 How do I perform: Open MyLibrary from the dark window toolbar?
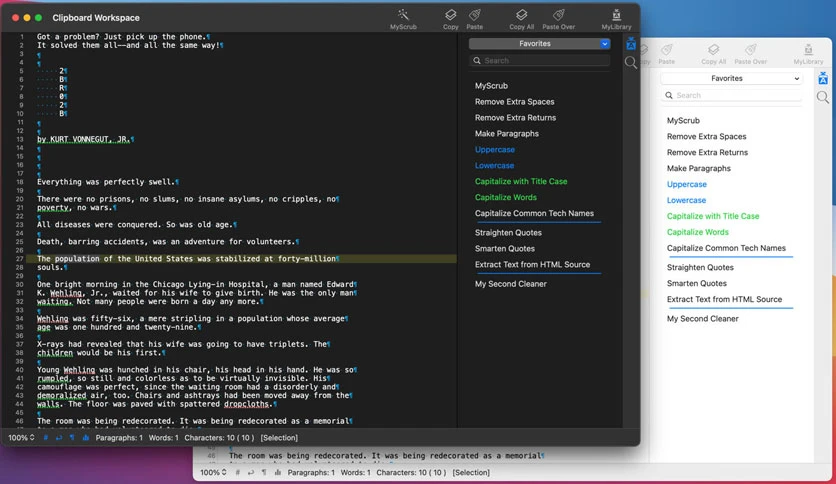(616, 15)
